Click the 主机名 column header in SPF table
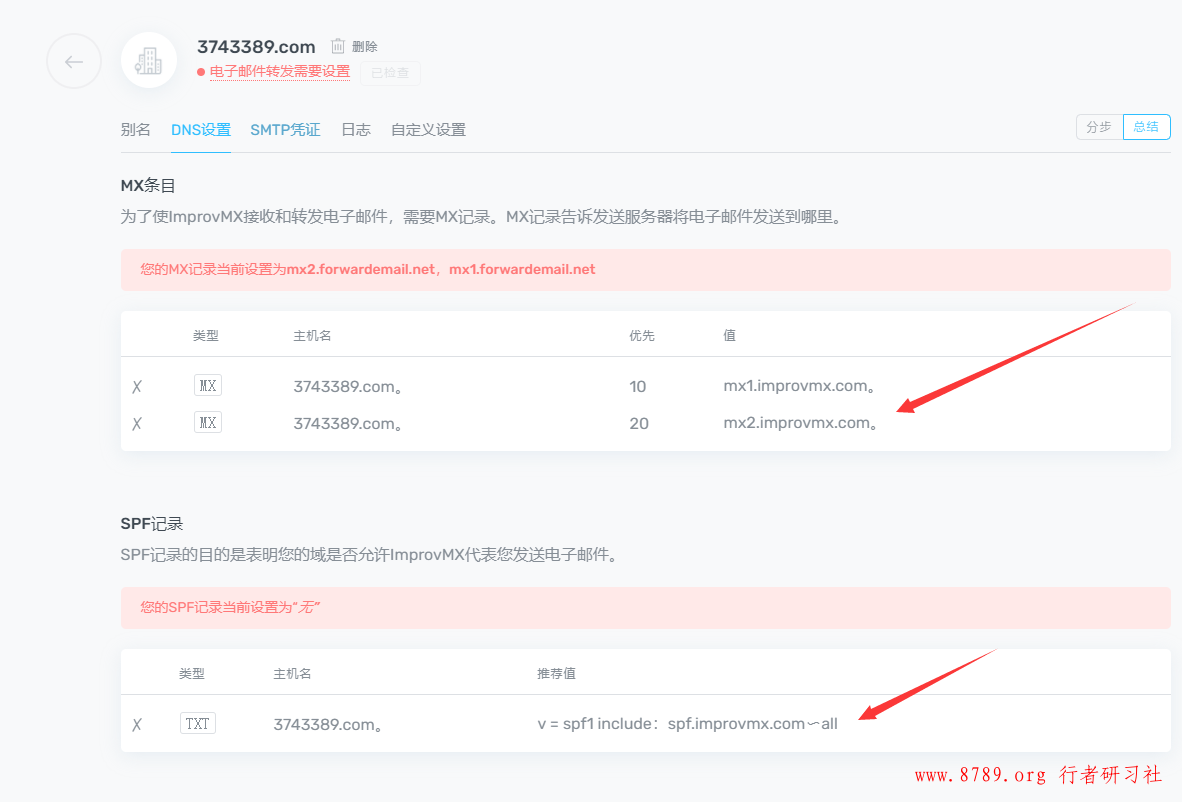Viewport: 1182px width, 802px height. (x=292, y=673)
